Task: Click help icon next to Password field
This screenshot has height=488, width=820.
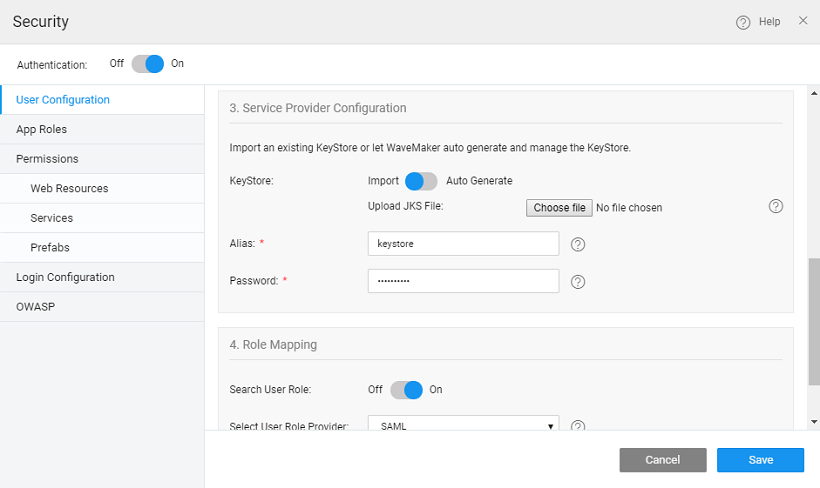Action: (x=577, y=281)
